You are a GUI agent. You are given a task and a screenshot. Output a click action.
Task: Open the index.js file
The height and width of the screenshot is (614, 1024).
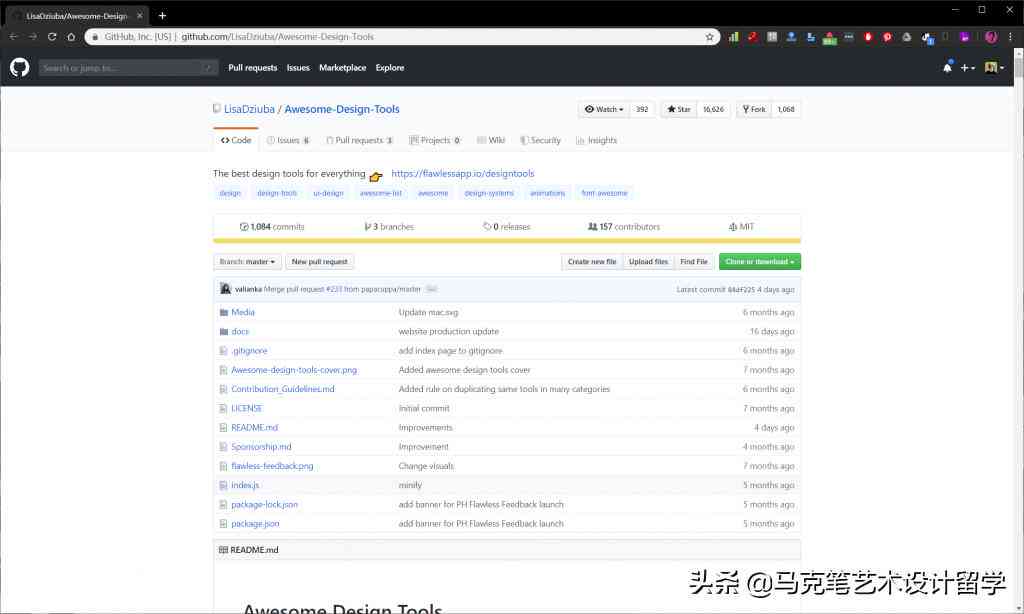[245, 485]
